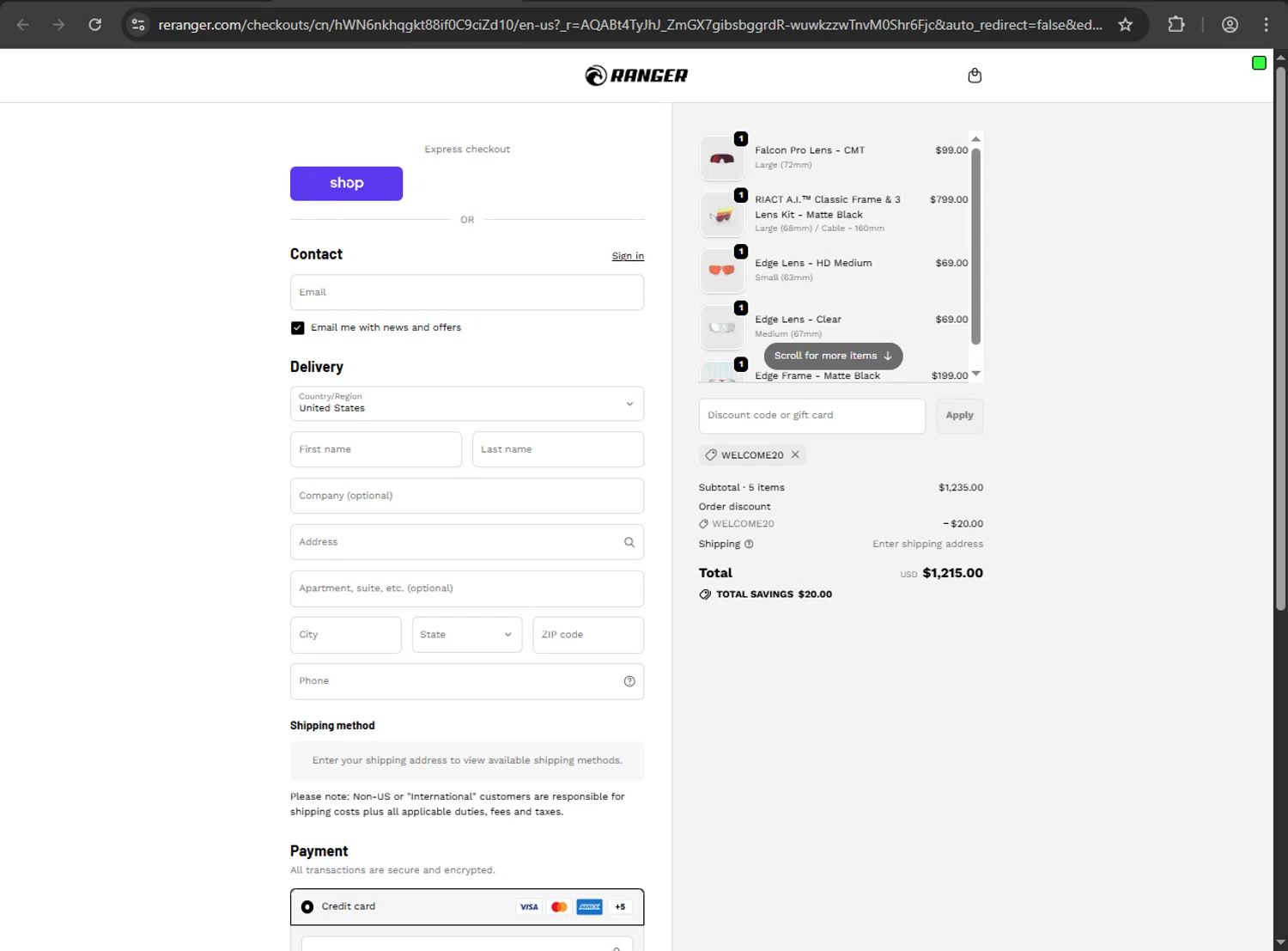Focus the Last name field

558,449
